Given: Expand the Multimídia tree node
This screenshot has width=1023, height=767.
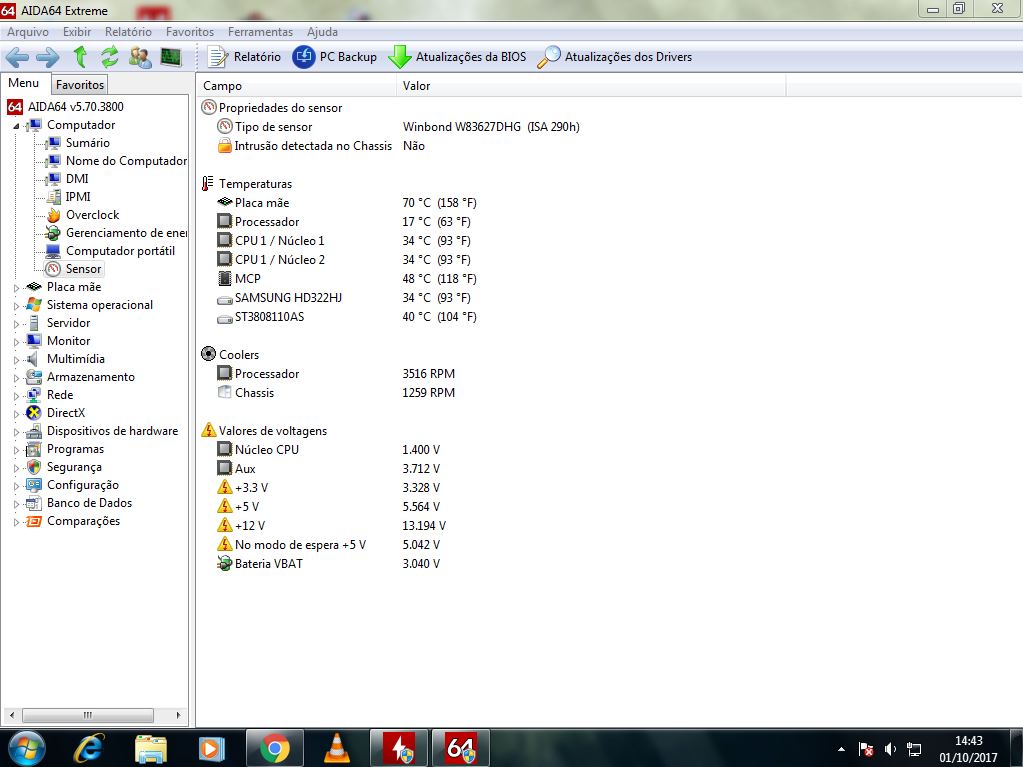Looking at the screenshot, I should pos(16,360).
